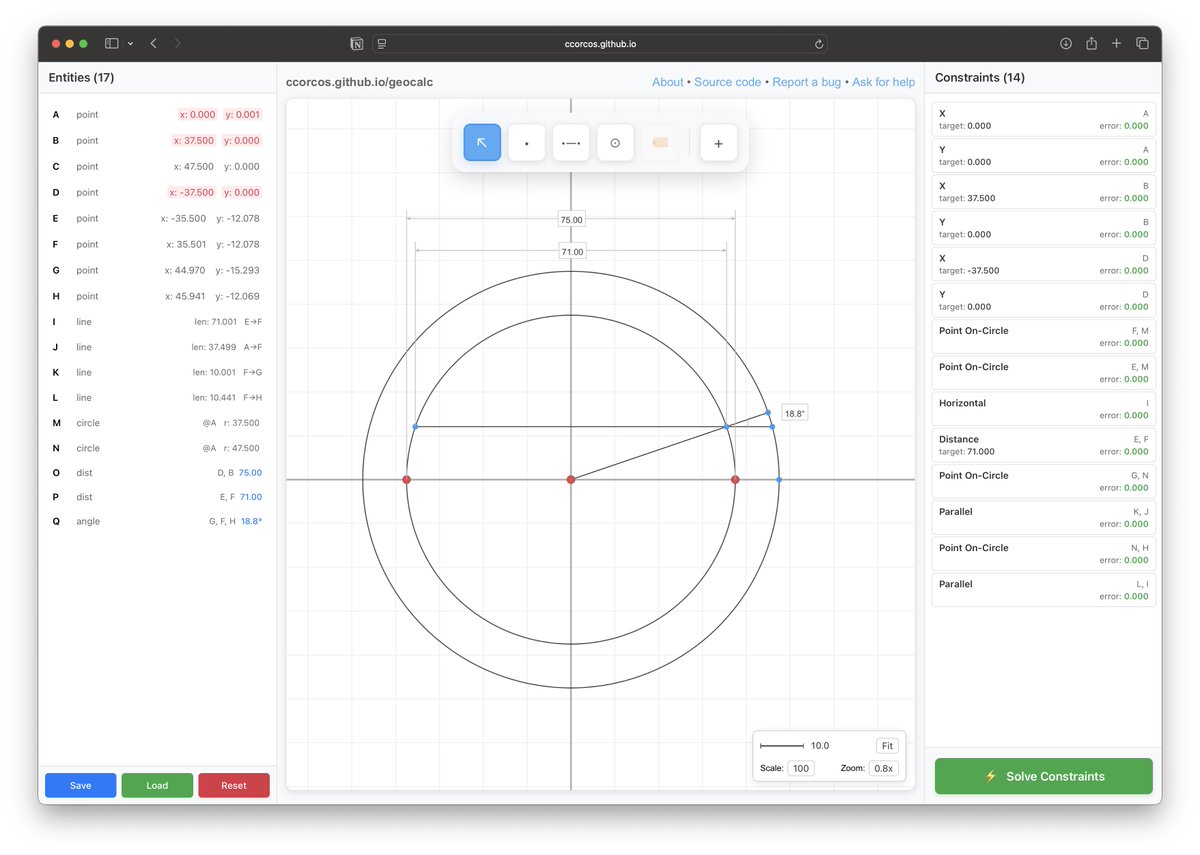1200x855 pixels.
Task: Select line K with len 10.001
Action: (x=157, y=372)
